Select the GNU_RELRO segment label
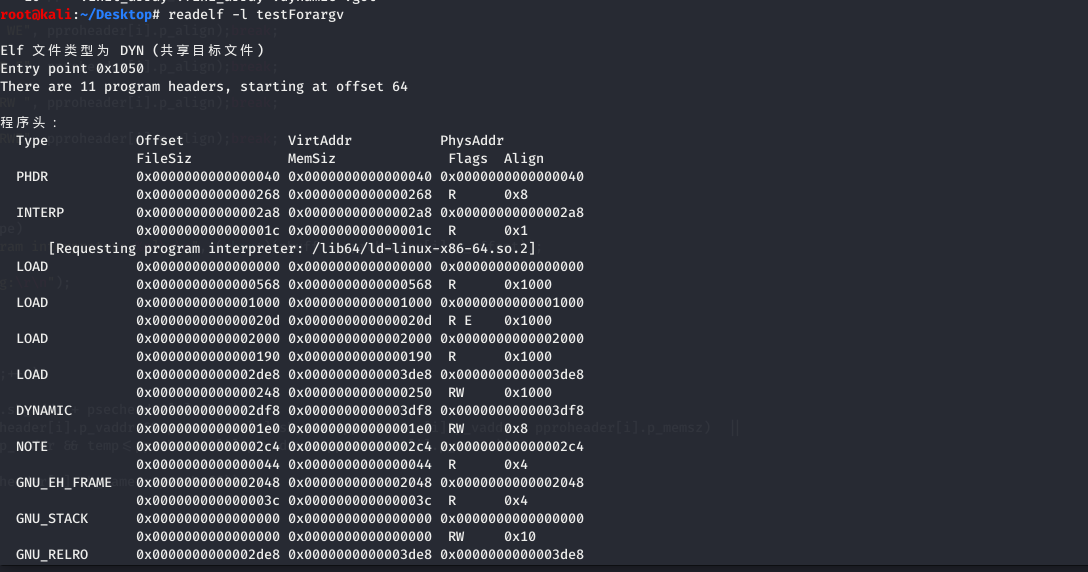This screenshot has height=572, width=1088. (52, 555)
